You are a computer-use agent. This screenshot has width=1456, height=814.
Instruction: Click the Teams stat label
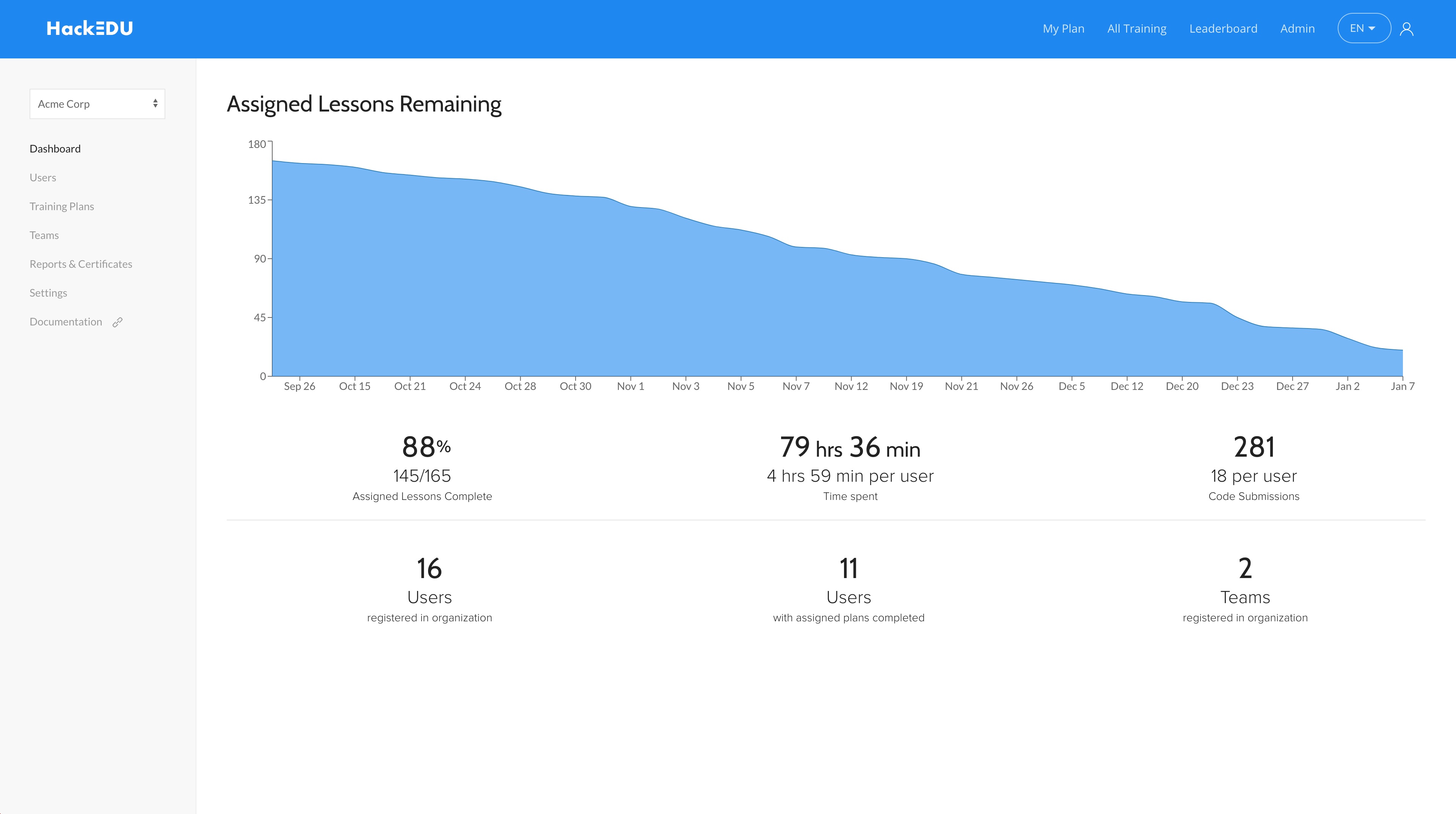(x=1245, y=597)
